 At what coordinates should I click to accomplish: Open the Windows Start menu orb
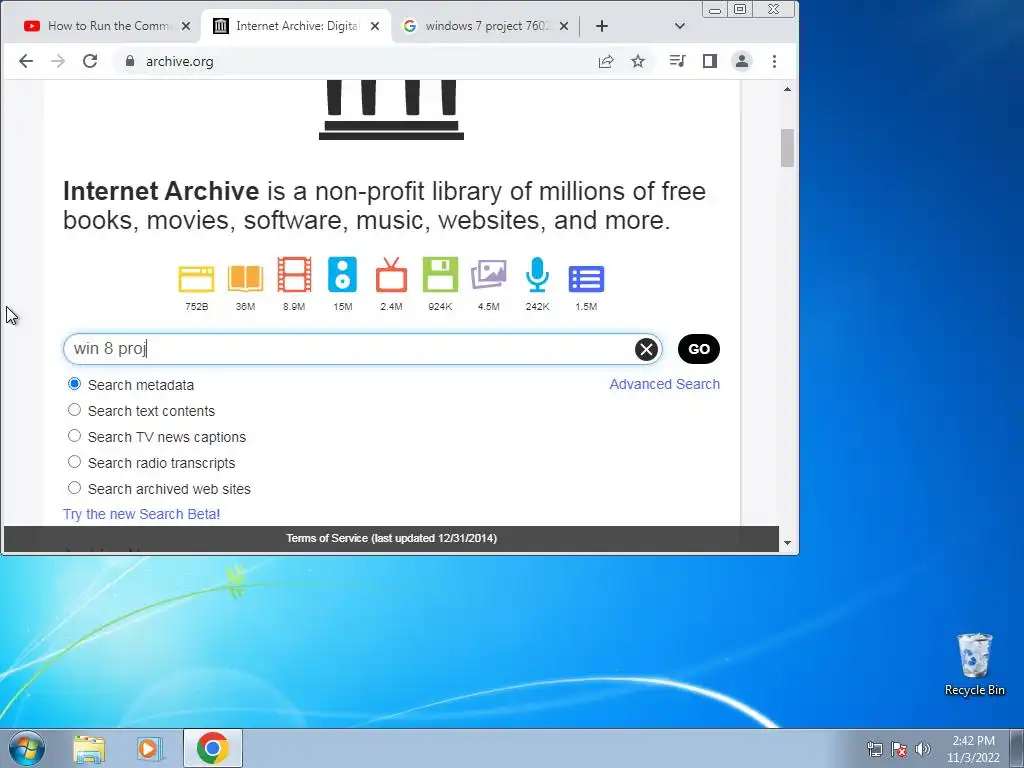pos(27,748)
